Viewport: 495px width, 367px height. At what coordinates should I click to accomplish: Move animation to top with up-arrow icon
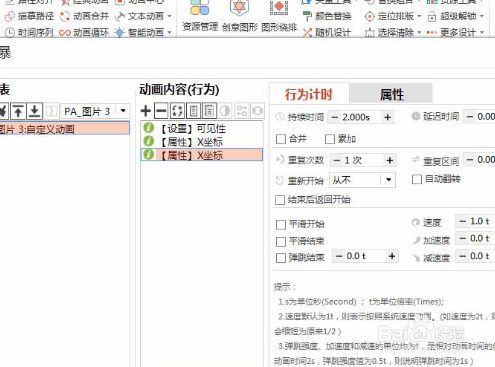pos(18,111)
